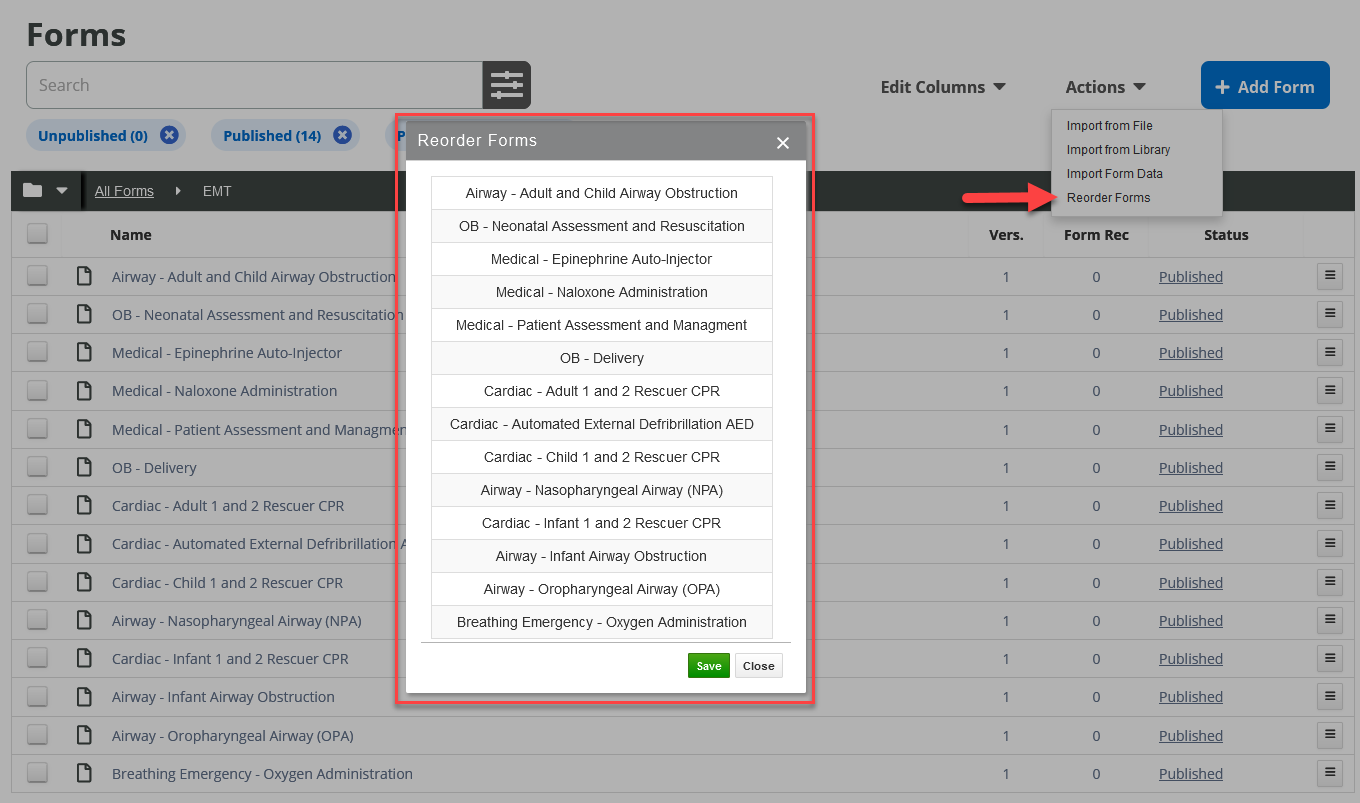Open row menu for Airway - Oropharyngeal Airway (OPA)
Image resolution: width=1360 pixels, height=803 pixels.
pos(1330,735)
